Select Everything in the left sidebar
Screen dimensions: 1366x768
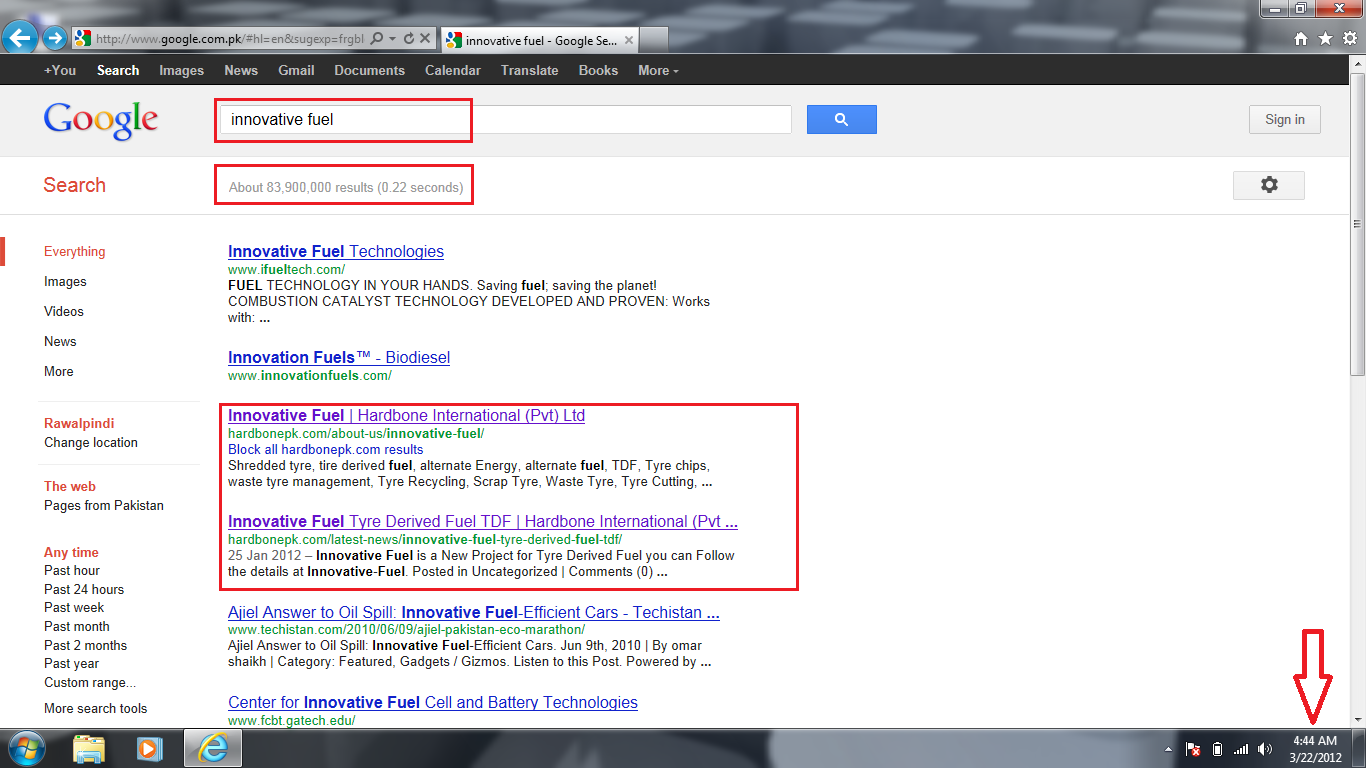74,251
